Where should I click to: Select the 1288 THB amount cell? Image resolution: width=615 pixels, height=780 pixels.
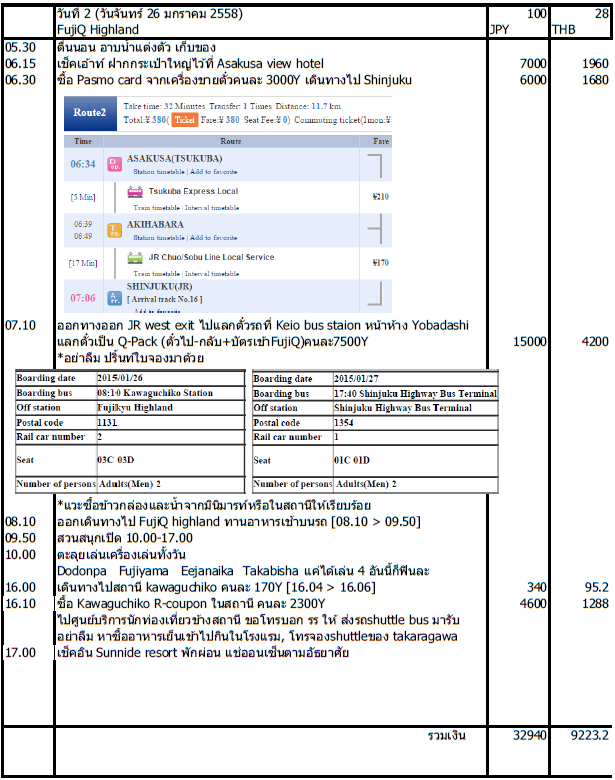click(595, 604)
